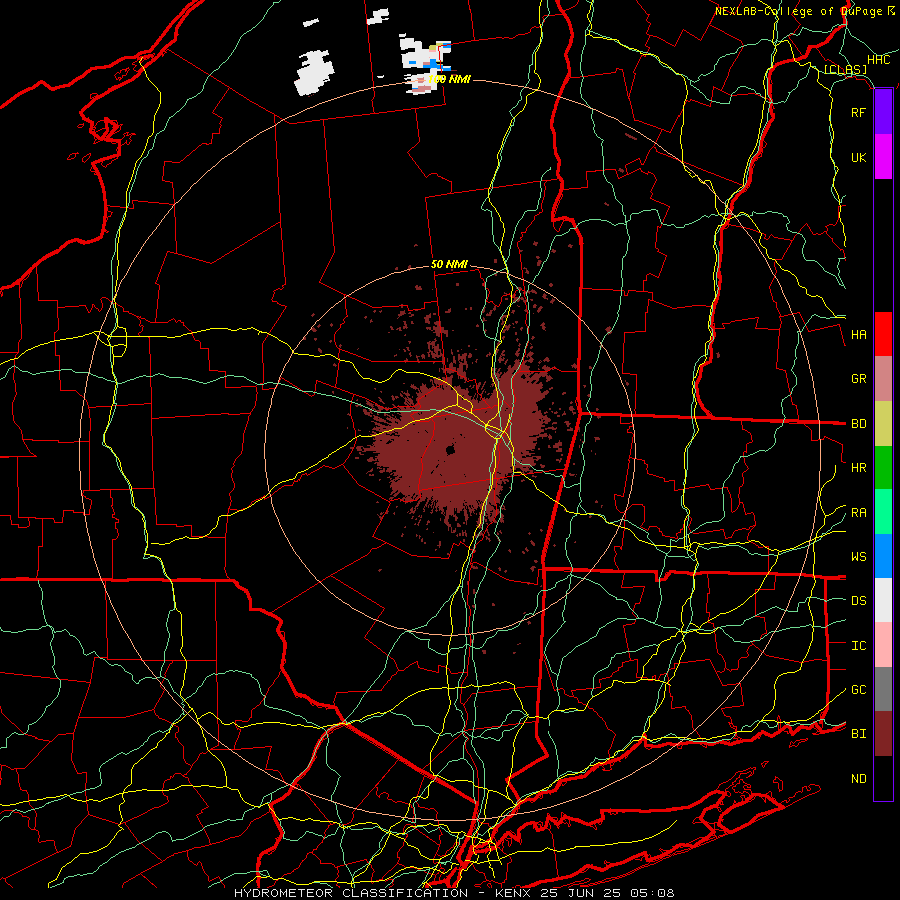The height and width of the screenshot is (900, 900).
Task: Click the DS legend label text
Action: [858, 600]
